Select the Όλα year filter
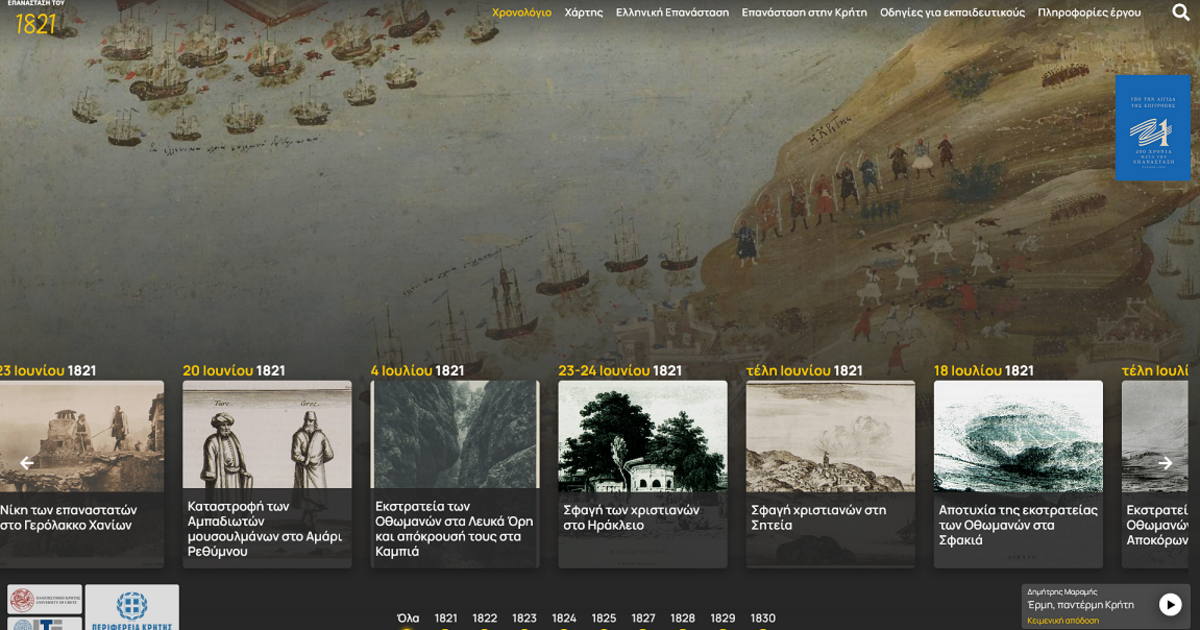Viewport: 1200px width, 630px height. 408,618
